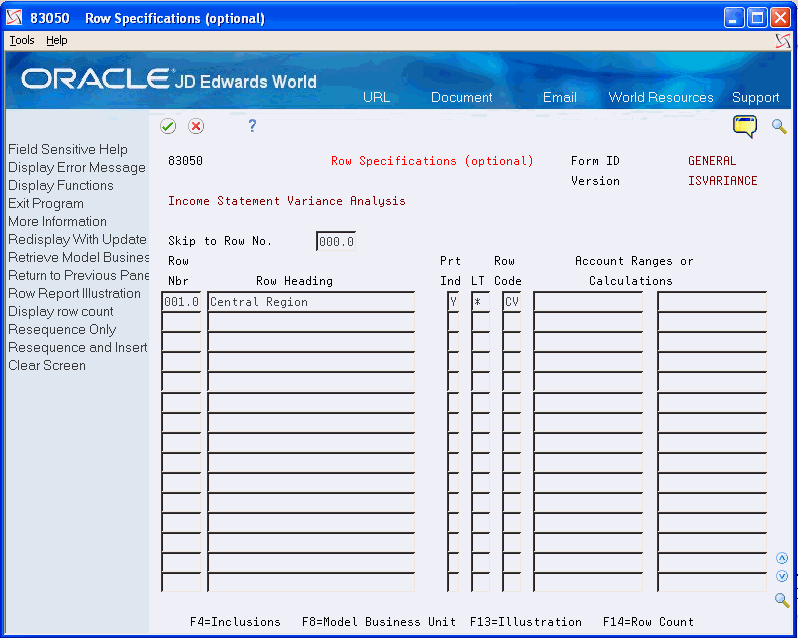Click Row Code field containing CV

tap(511, 302)
